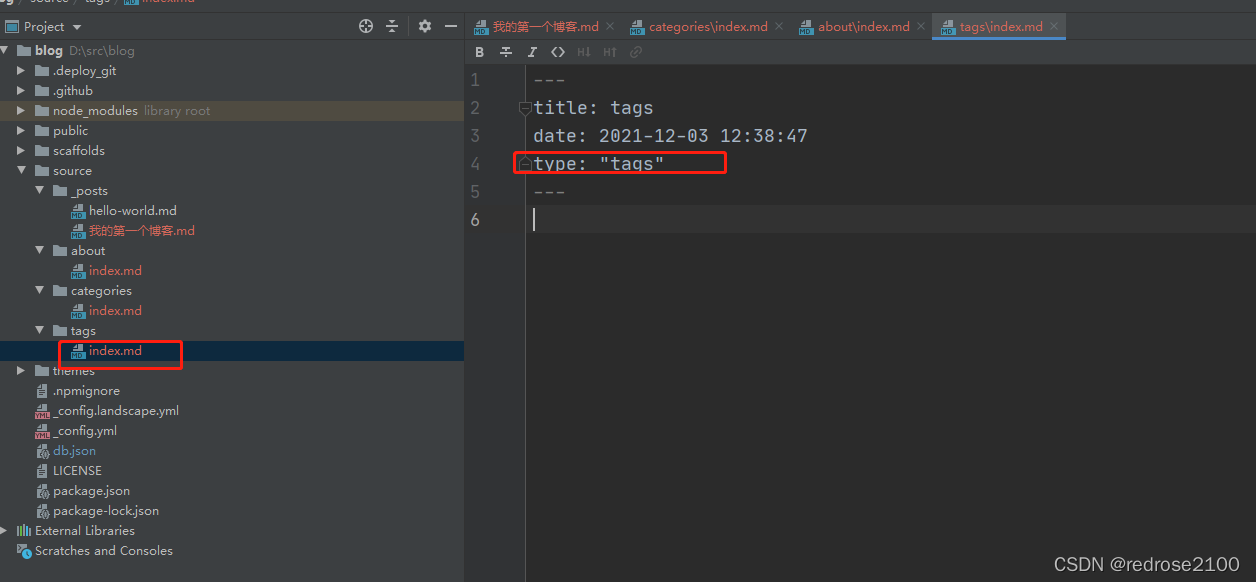The image size is (1256, 582).
Task: Open Project panel gear settings
Action: pyautogui.click(x=425, y=26)
